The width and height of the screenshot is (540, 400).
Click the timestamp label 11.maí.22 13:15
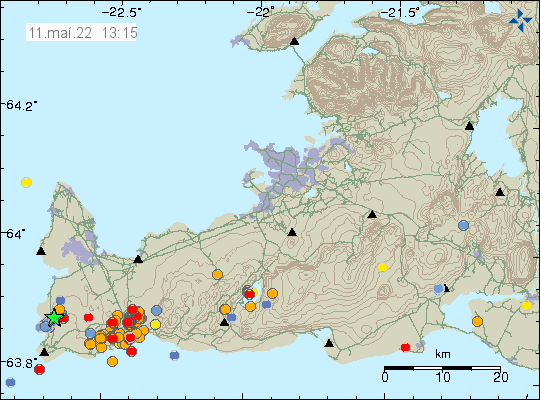[x=82, y=33]
